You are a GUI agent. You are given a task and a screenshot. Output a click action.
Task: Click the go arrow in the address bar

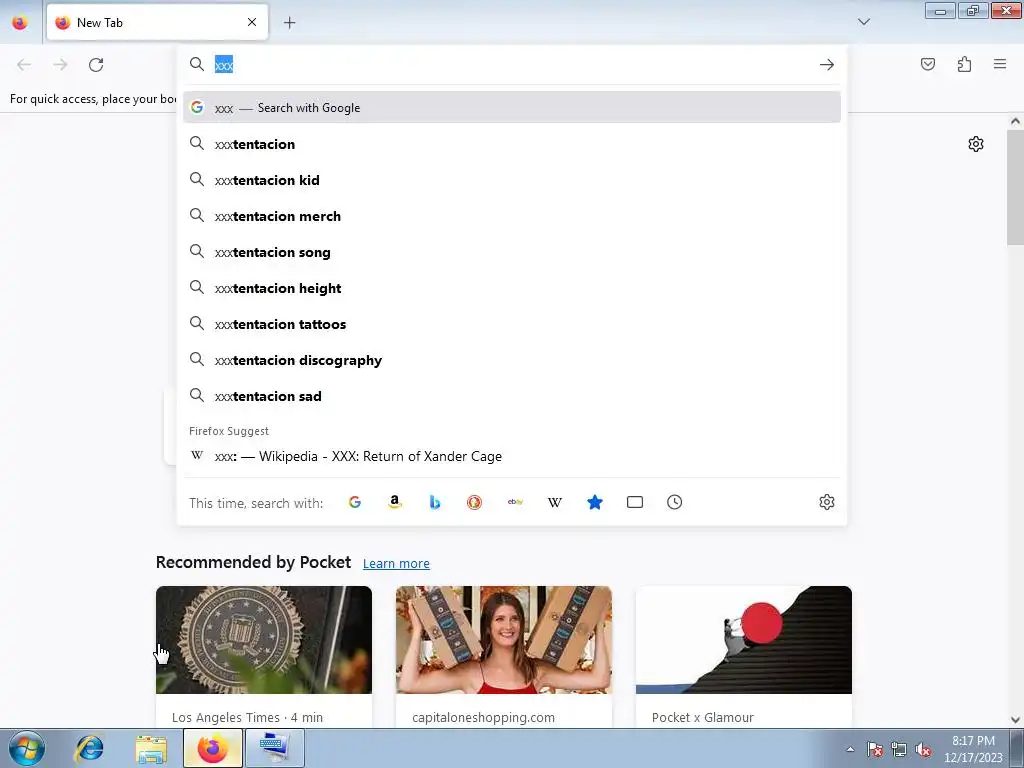[x=827, y=65]
